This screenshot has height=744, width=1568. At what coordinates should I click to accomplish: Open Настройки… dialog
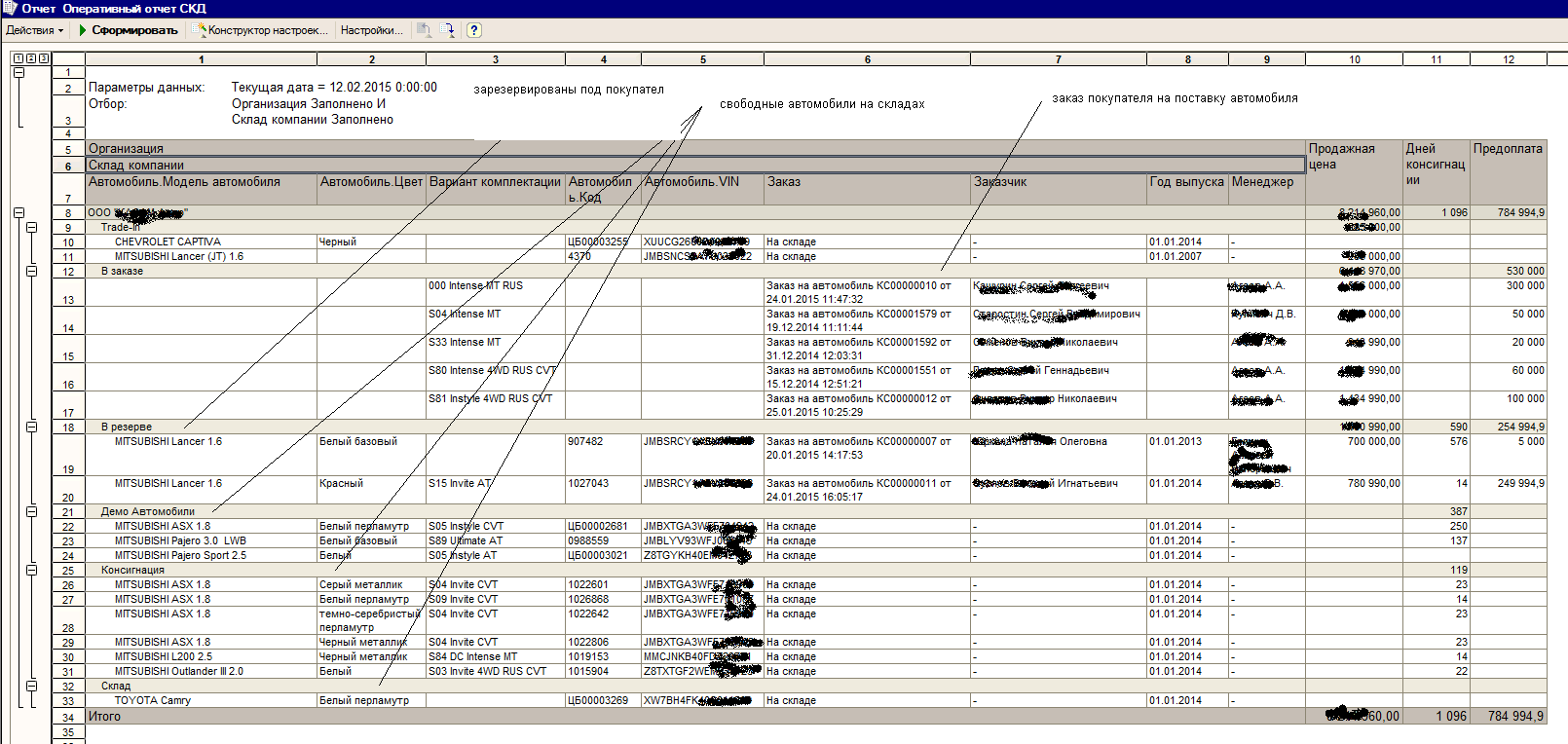[x=371, y=30]
